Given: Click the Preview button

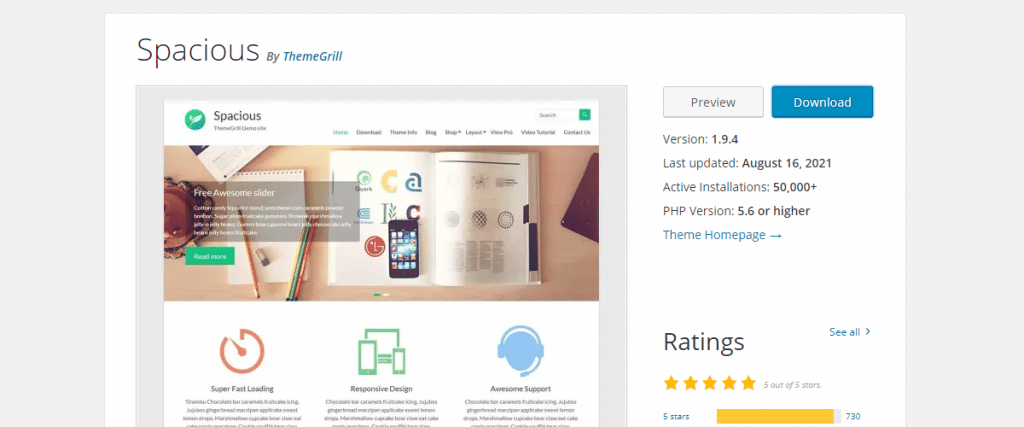Looking at the screenshot, I should (x=713, y=102).
